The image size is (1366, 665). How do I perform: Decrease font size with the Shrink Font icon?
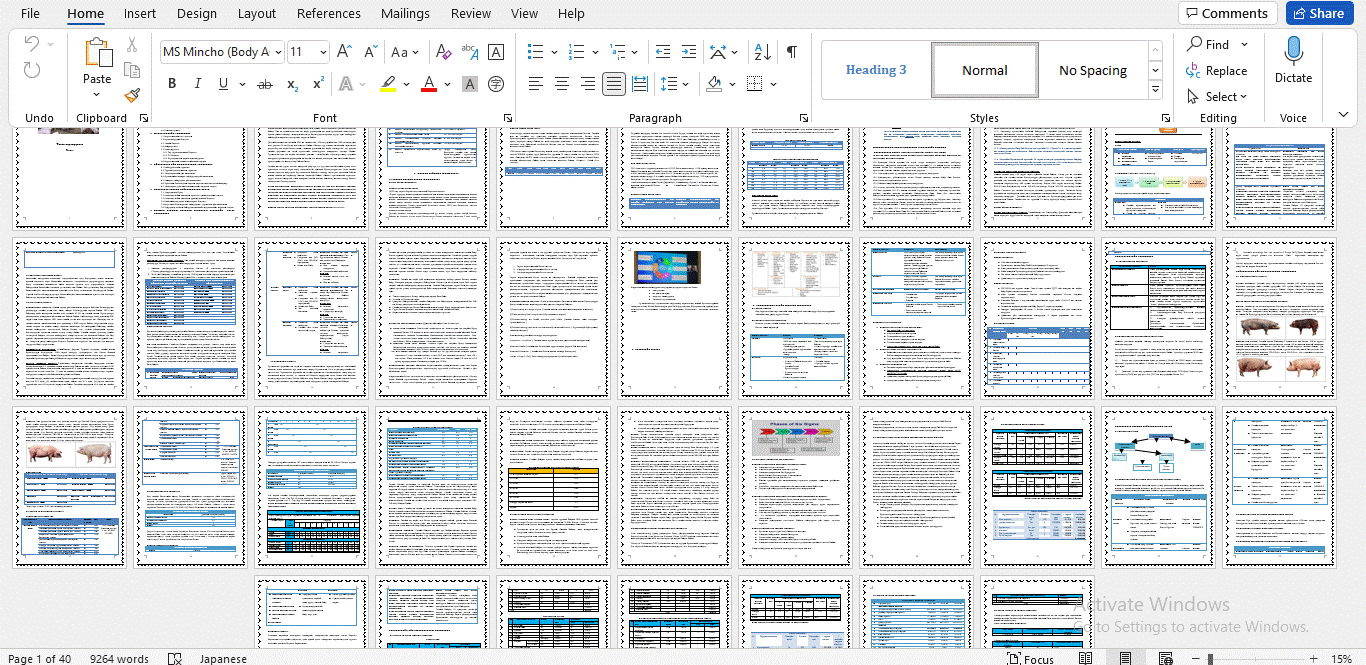pos(371,52)
